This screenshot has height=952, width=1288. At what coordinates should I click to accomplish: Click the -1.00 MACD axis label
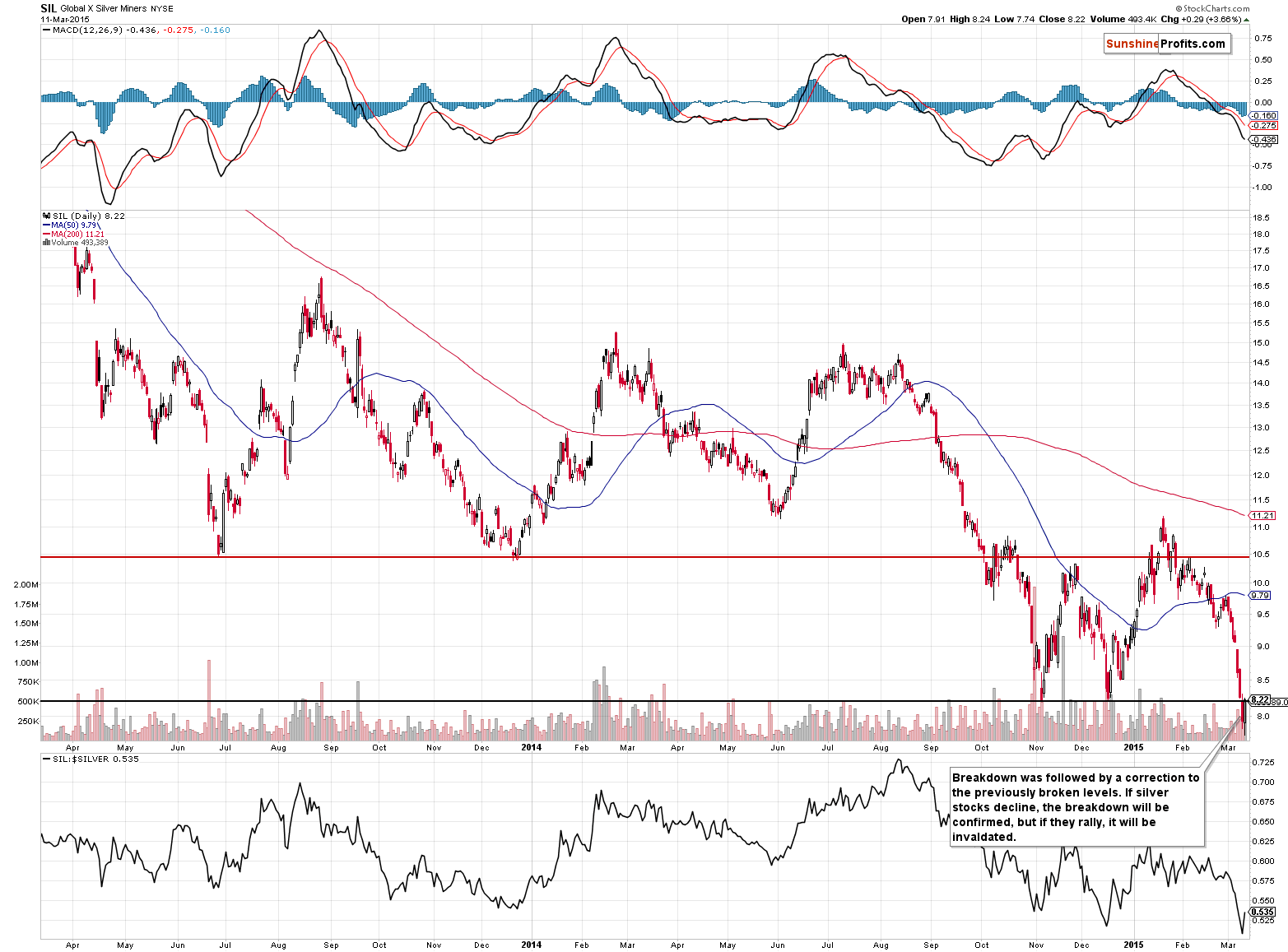[x=1262, y=188]
